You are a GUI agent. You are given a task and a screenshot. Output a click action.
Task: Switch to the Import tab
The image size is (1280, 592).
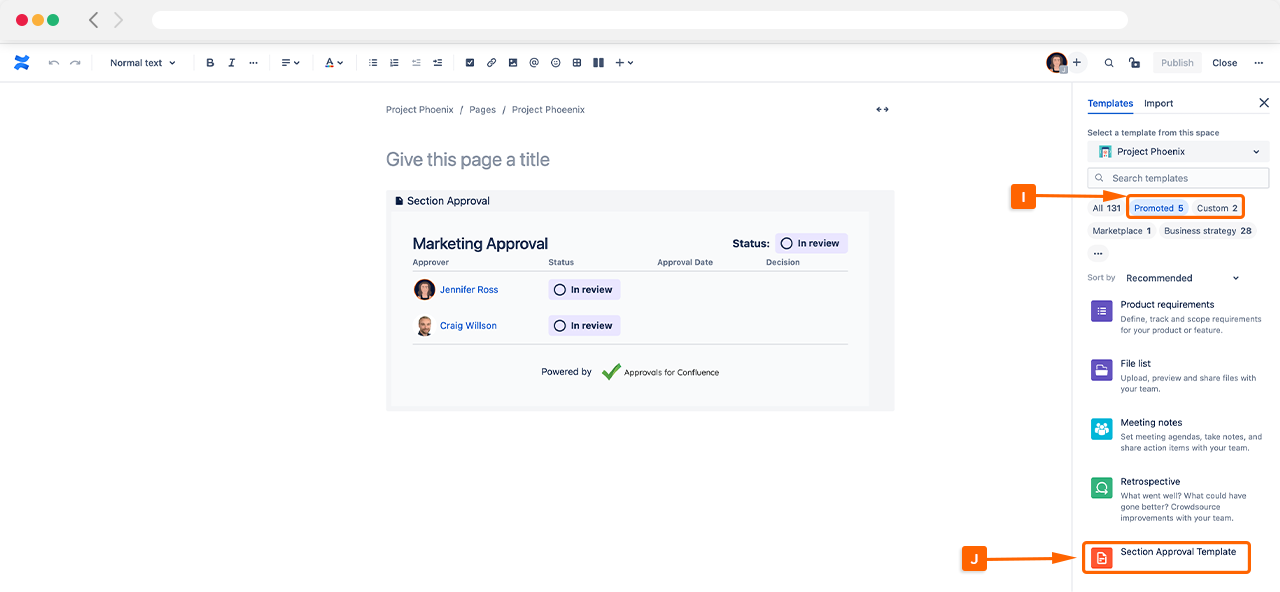pos(1158,104)
